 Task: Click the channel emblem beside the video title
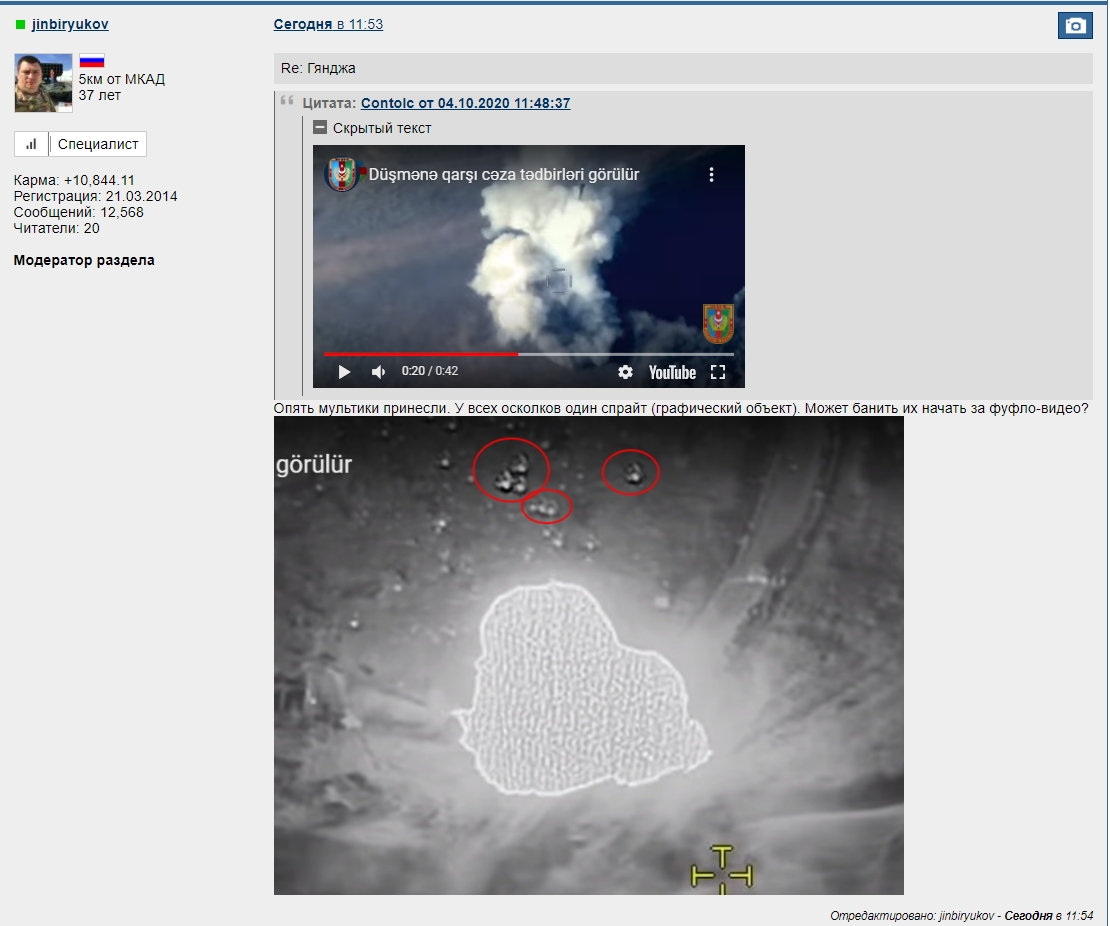[x=342, y=175]
